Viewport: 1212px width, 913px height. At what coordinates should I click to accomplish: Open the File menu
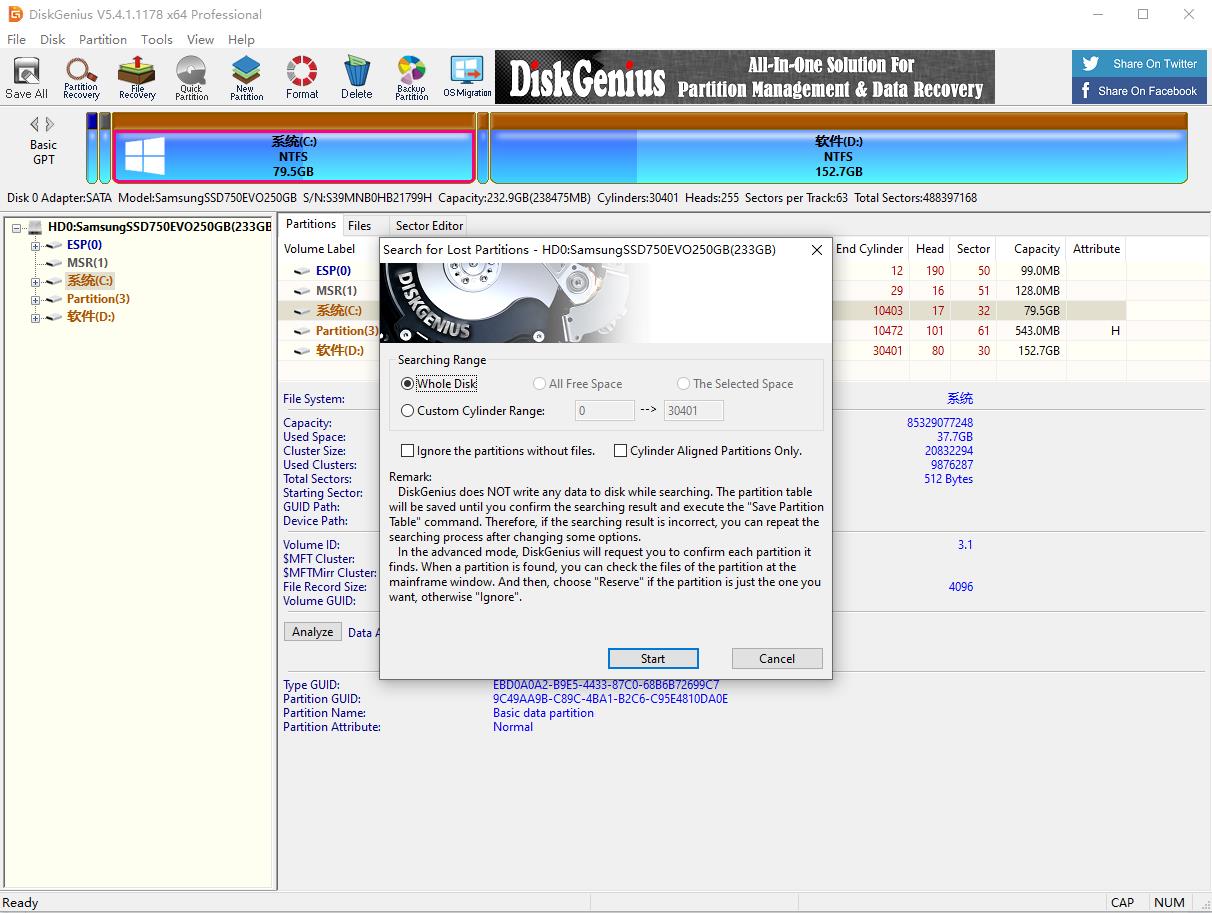pyautogui.click(x=17, y=39)
